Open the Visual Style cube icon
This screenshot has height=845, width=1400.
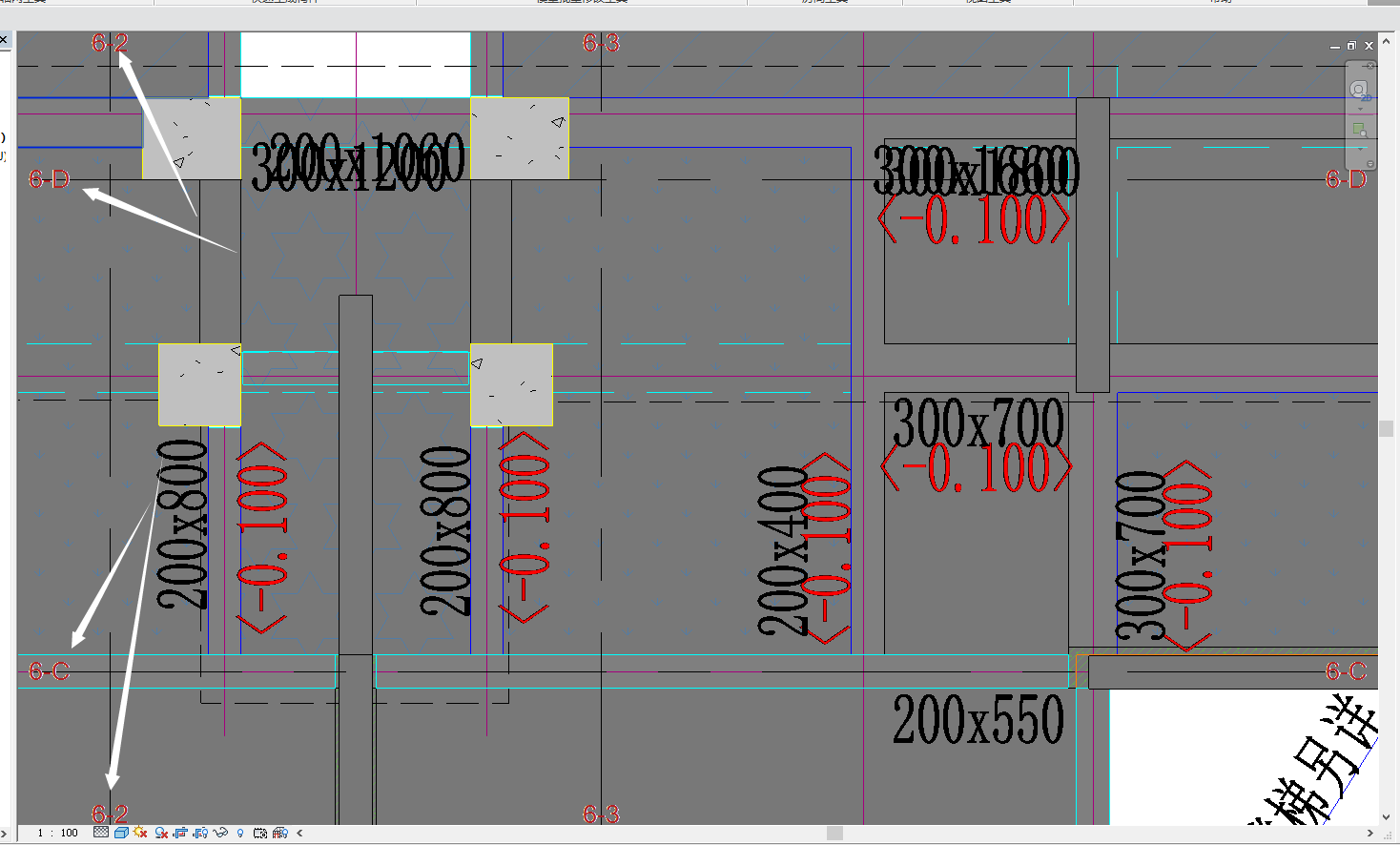(121, 833)
